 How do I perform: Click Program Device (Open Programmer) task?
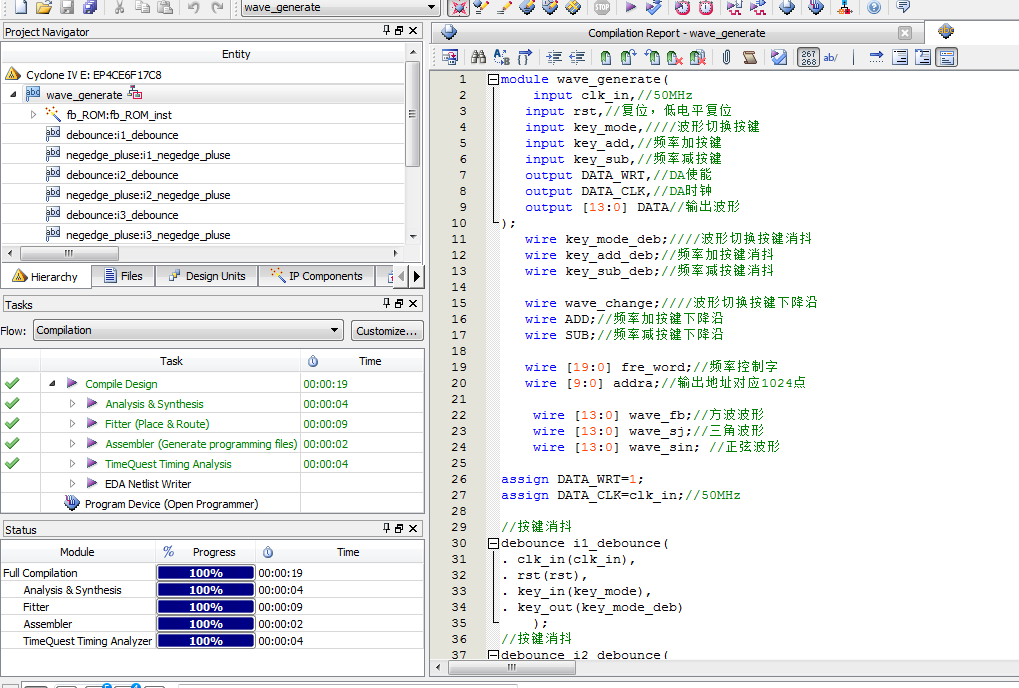click(171, 504)
